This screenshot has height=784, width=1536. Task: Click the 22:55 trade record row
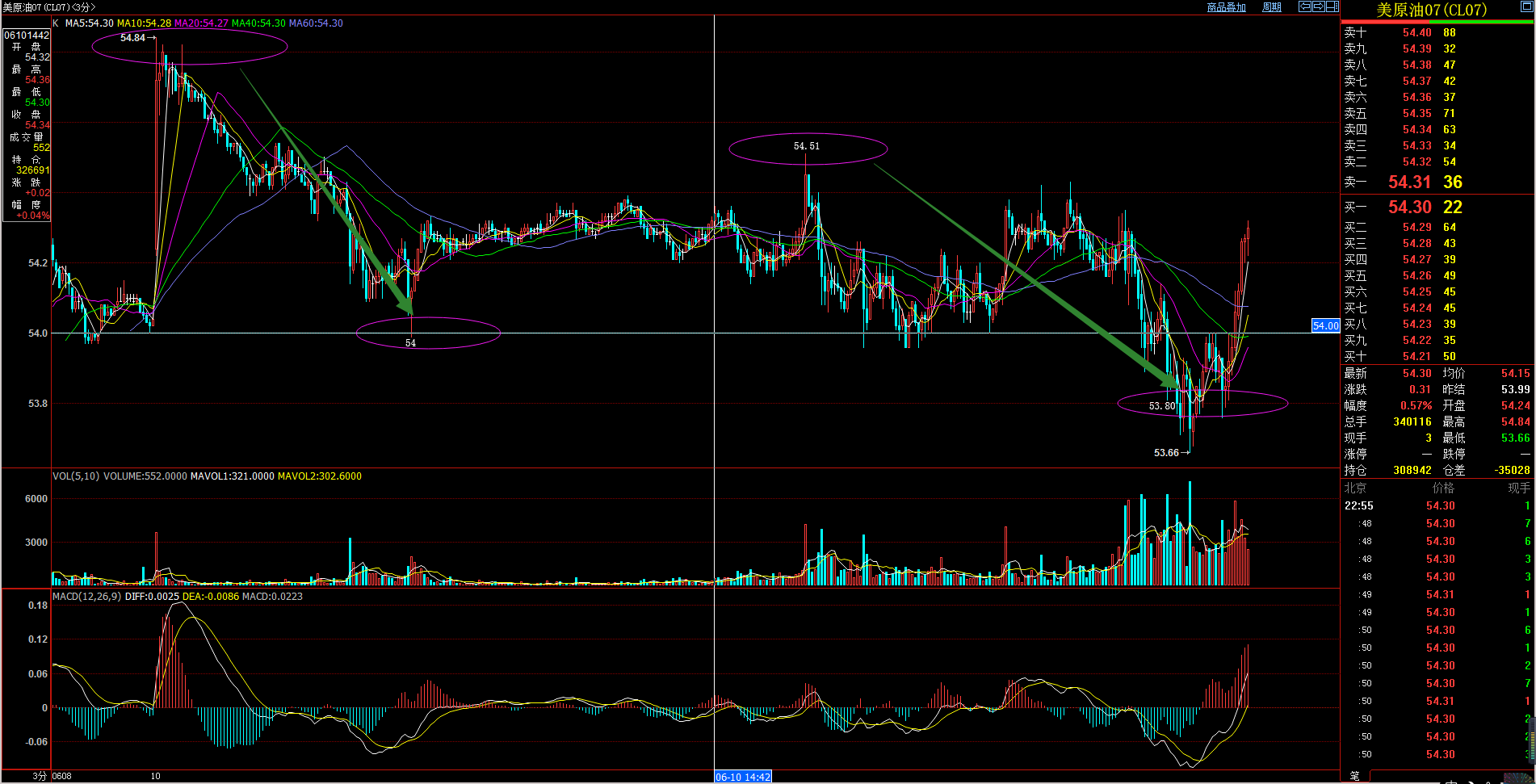(x=1437, y=505)
